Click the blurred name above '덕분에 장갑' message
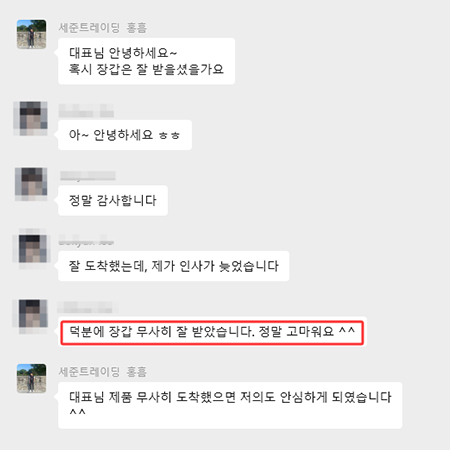Image resolution: width=450 pixels, height=450 pixels. tap(88, 307)
